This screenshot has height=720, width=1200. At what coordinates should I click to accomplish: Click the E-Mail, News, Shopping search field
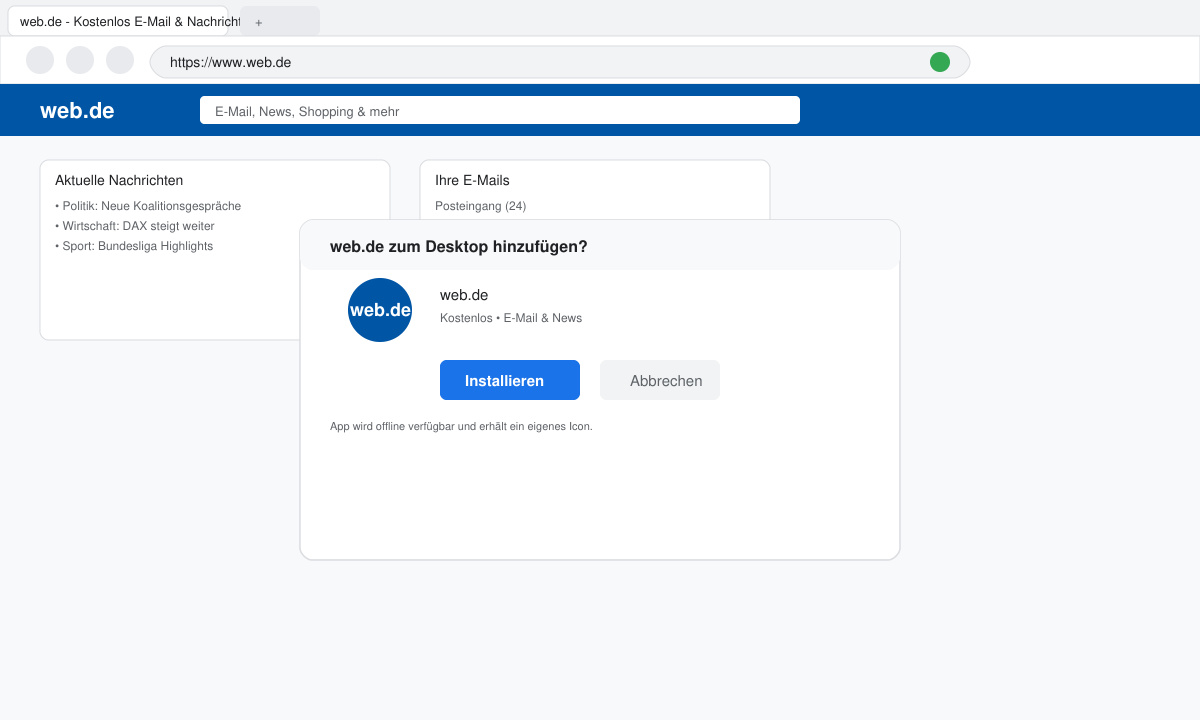point(500,110)
